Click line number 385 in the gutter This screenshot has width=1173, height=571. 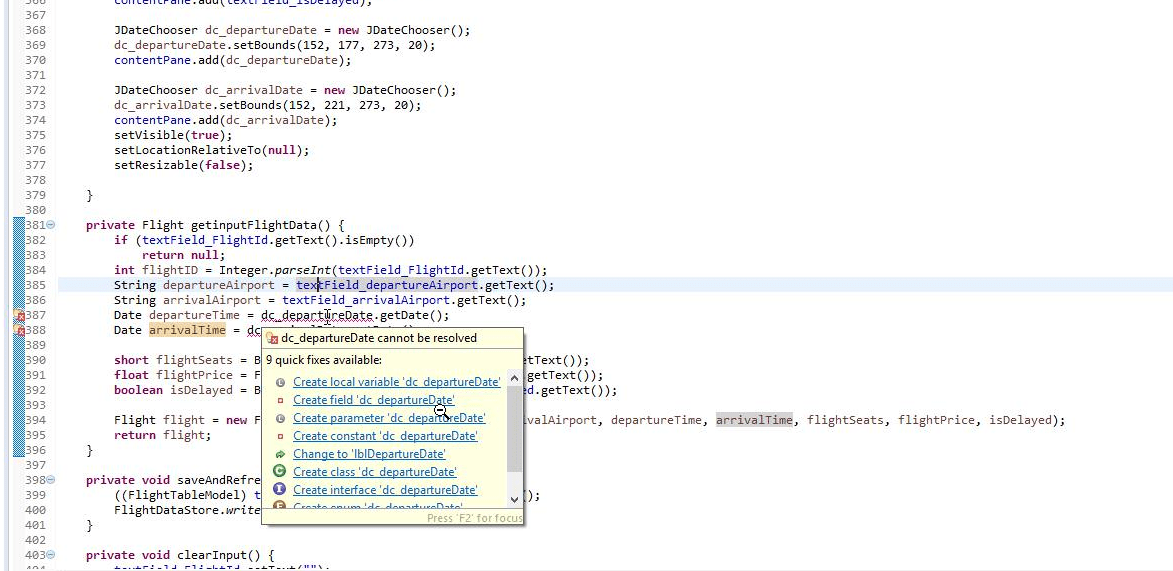35,285
